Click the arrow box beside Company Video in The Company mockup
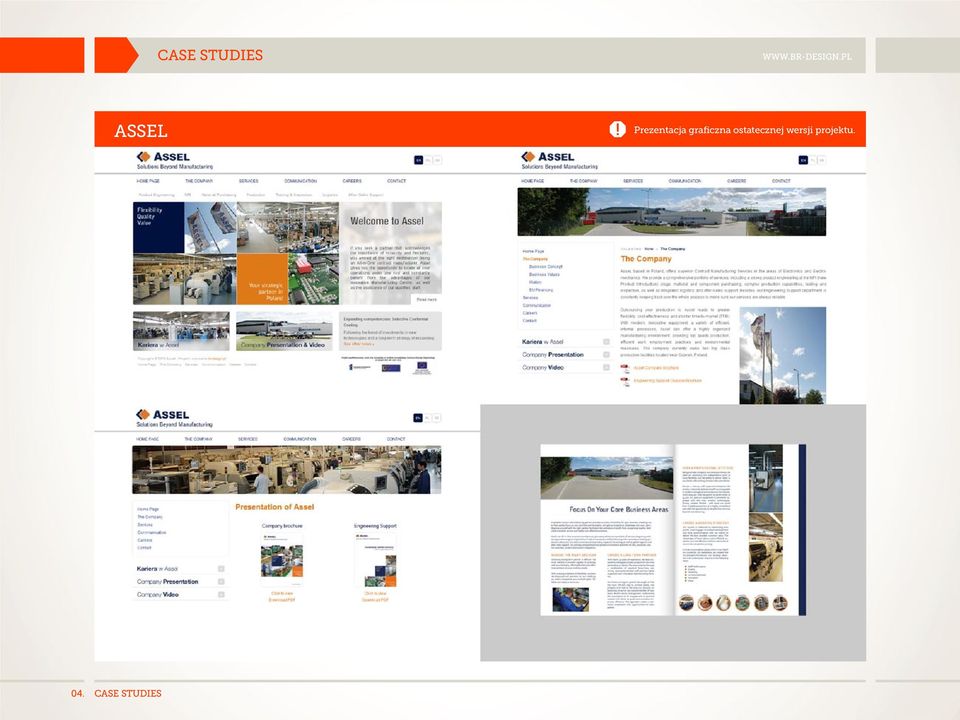960x720 pixels. point(606,367)
